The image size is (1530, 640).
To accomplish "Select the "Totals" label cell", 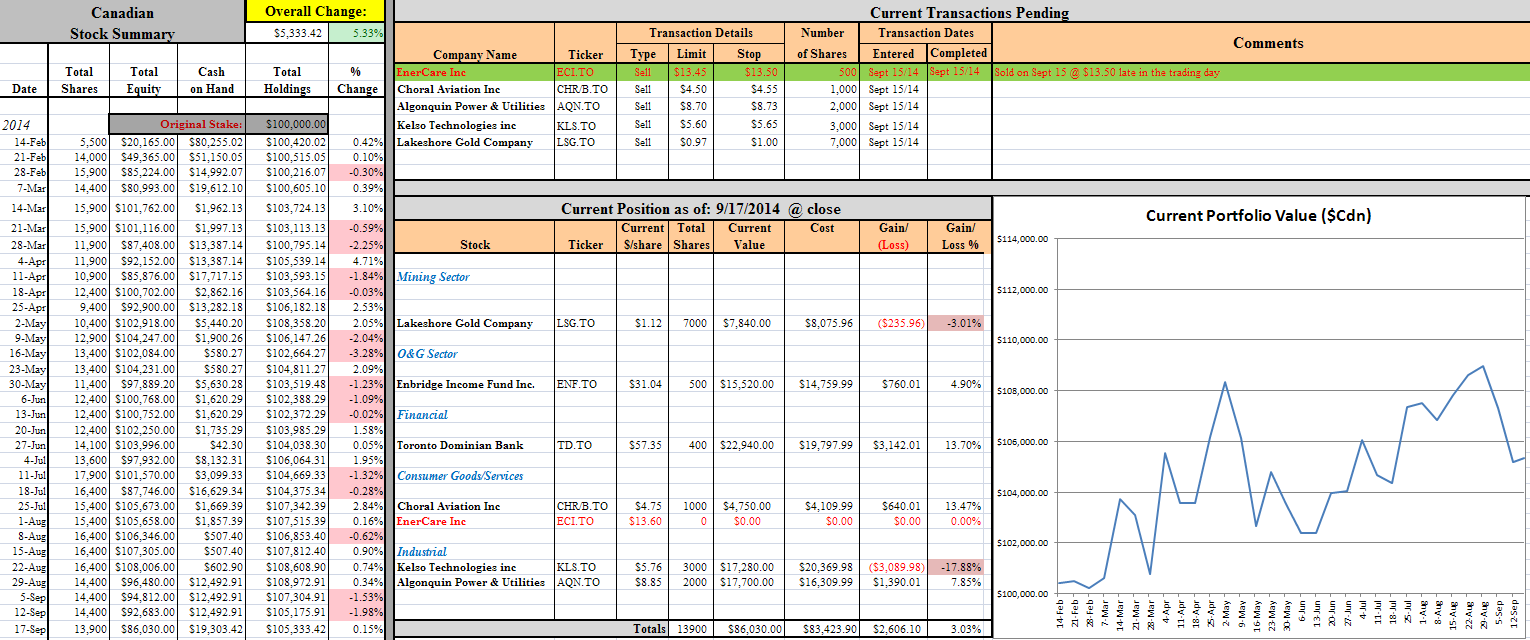I will tap(650, 629).
